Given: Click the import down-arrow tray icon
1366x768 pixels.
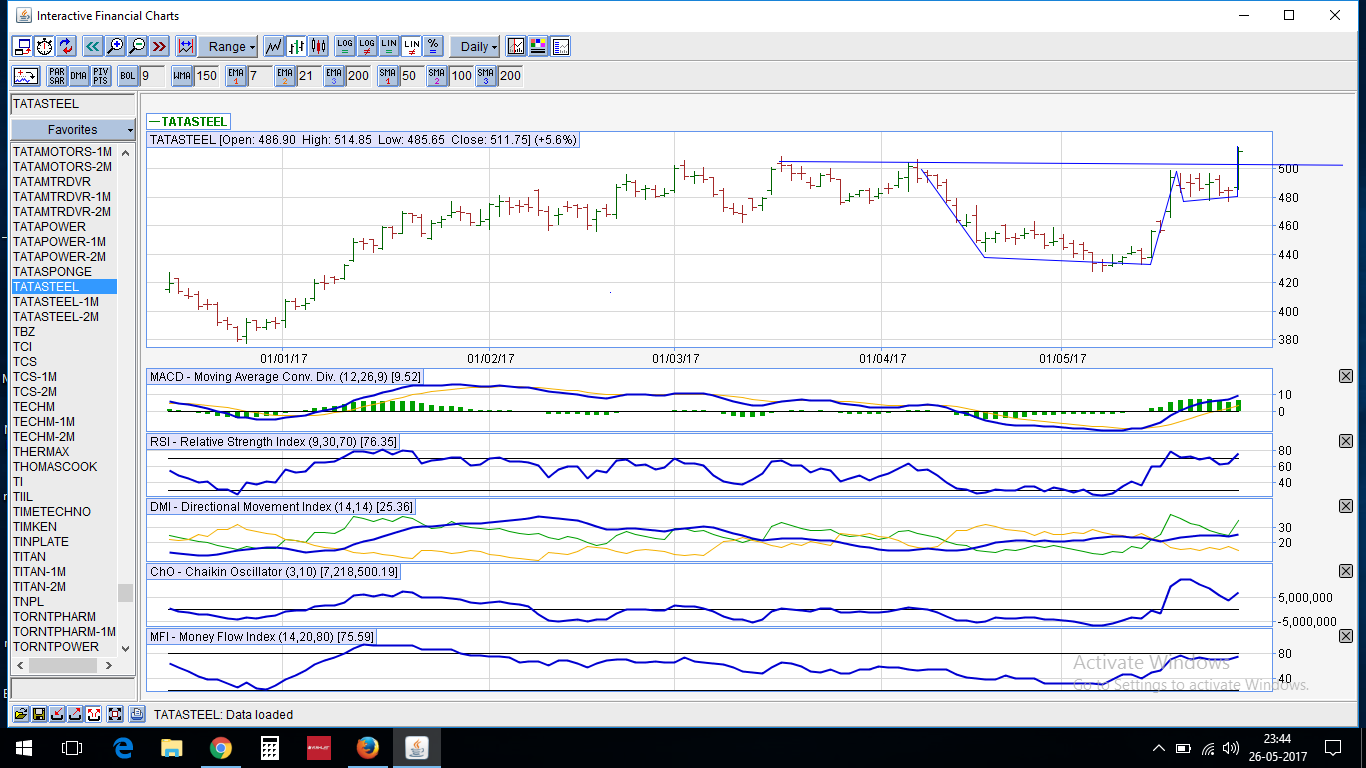Looking at the screenshot, I should pyautogui.click(x=58, y=714).
